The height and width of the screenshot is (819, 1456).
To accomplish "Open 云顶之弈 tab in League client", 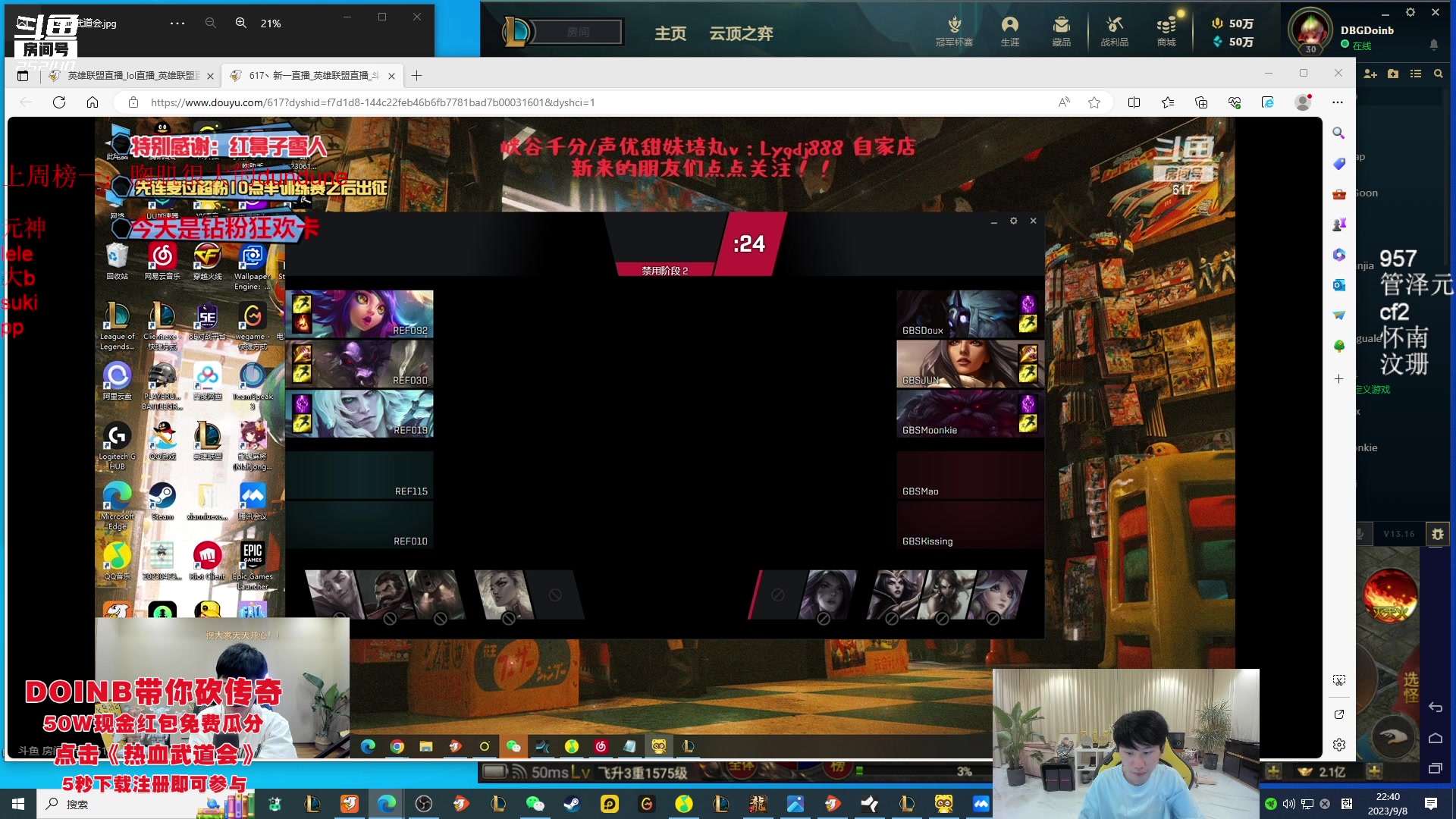I will (741, 33).
